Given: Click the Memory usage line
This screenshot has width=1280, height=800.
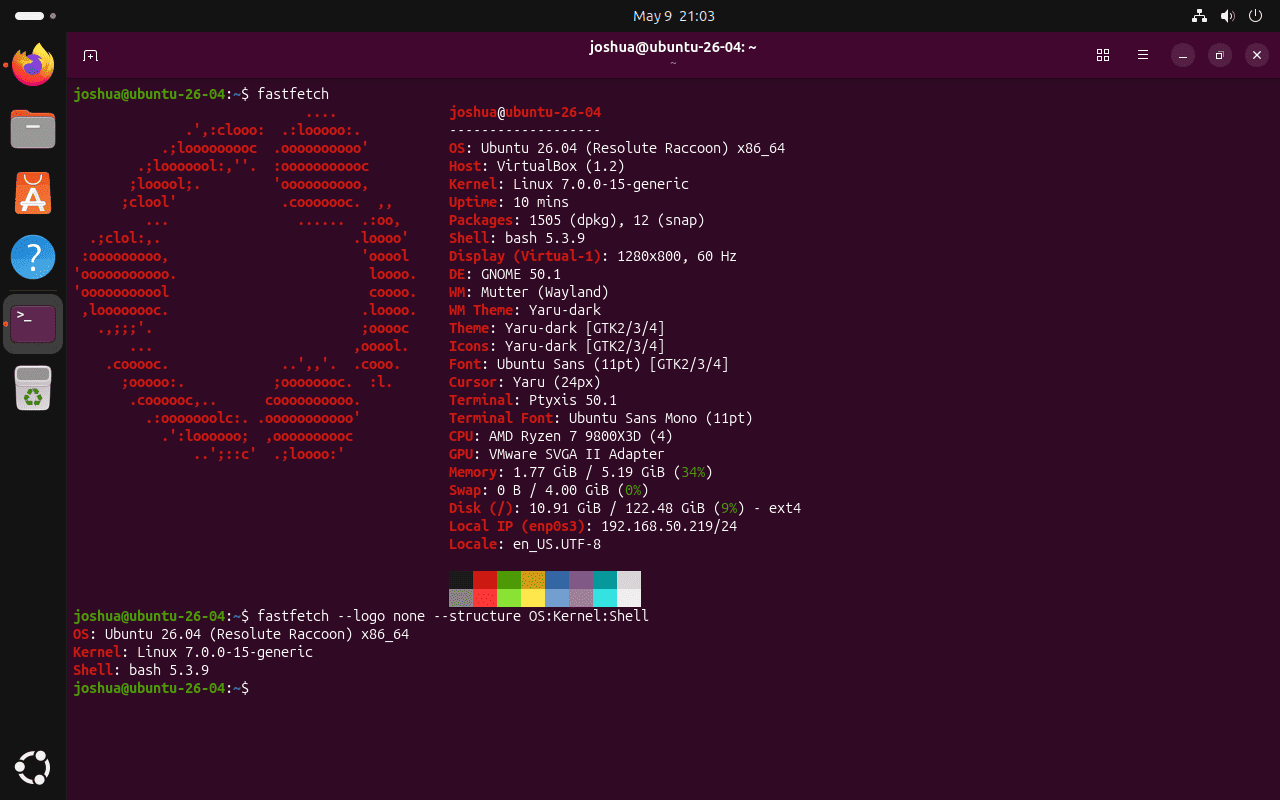Looking at the screenshot, I should 581,472.
